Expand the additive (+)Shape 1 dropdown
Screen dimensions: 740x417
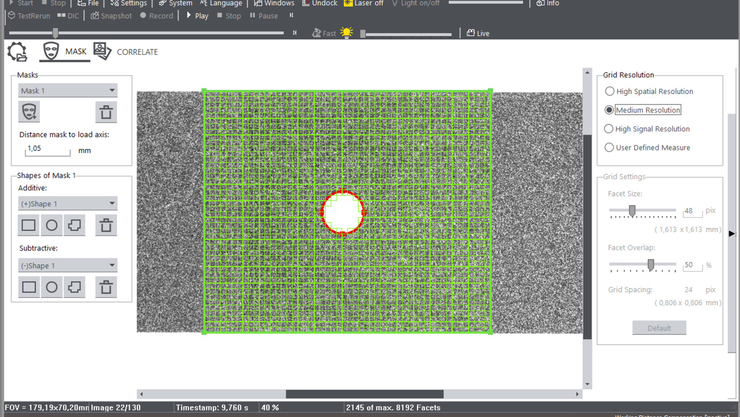click(x=68, y=204)
